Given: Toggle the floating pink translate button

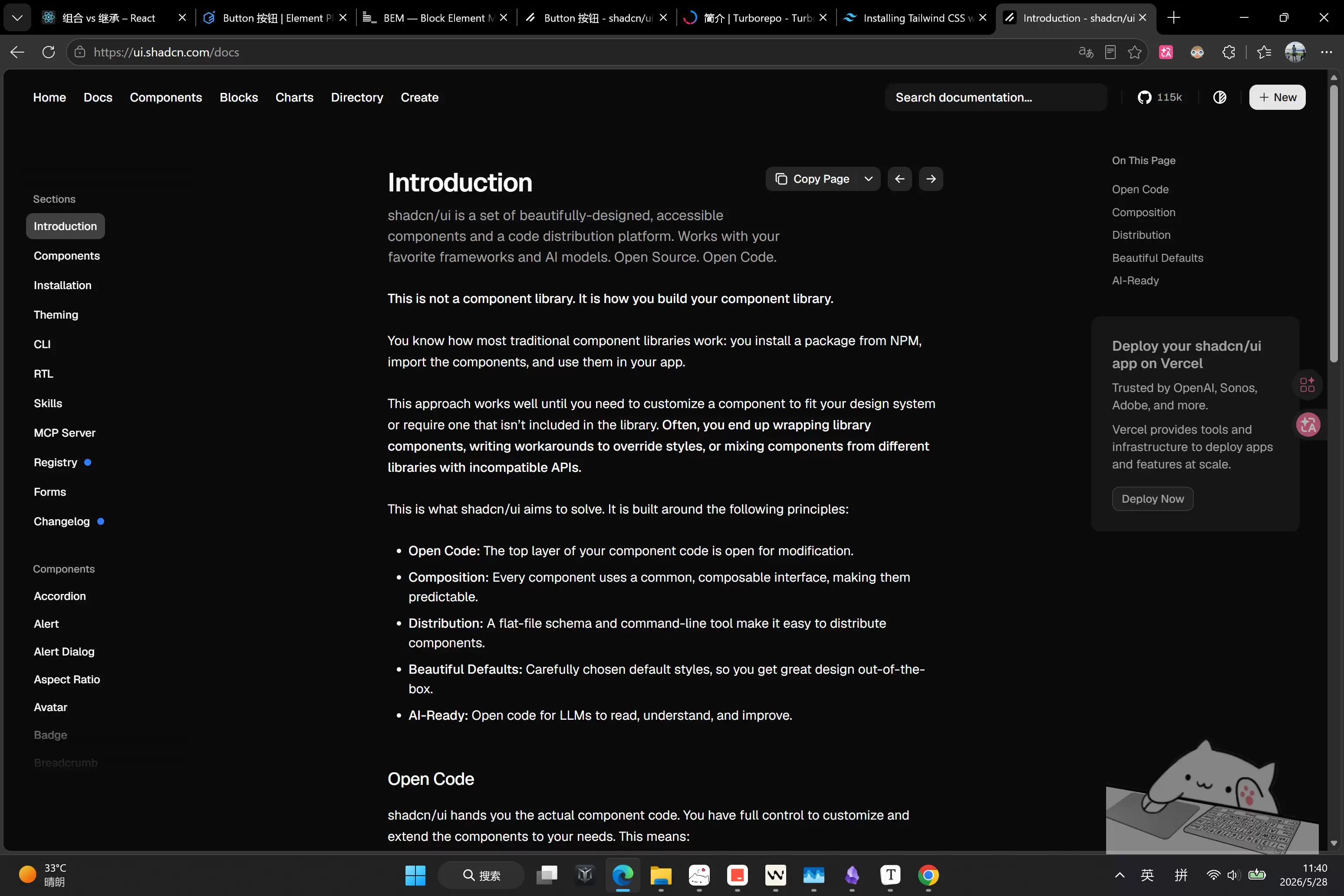Looking at the screenshot, I should [1308, 425].
